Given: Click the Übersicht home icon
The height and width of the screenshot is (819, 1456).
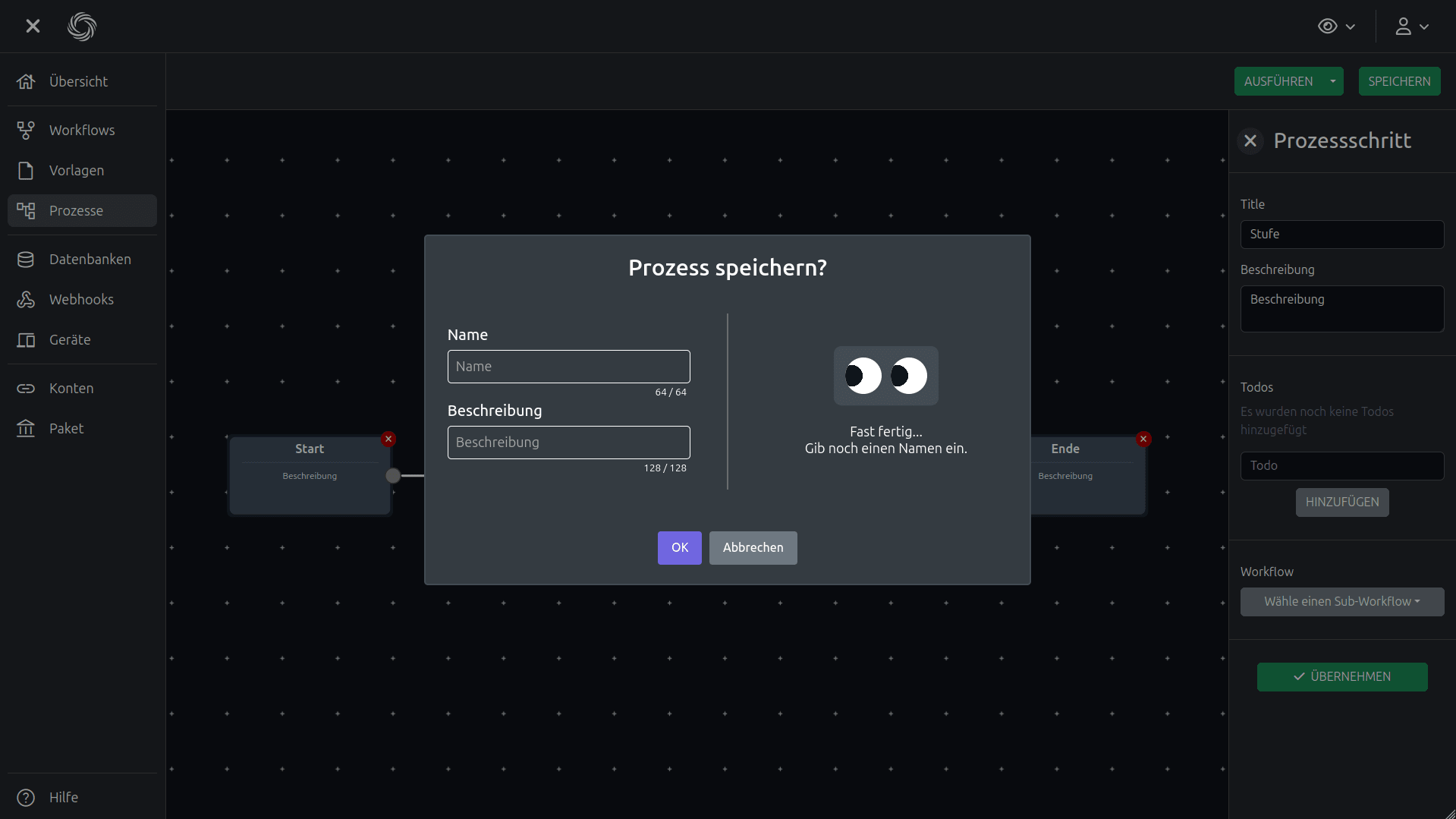Looking at the screenshot, I should click(26, 81).
